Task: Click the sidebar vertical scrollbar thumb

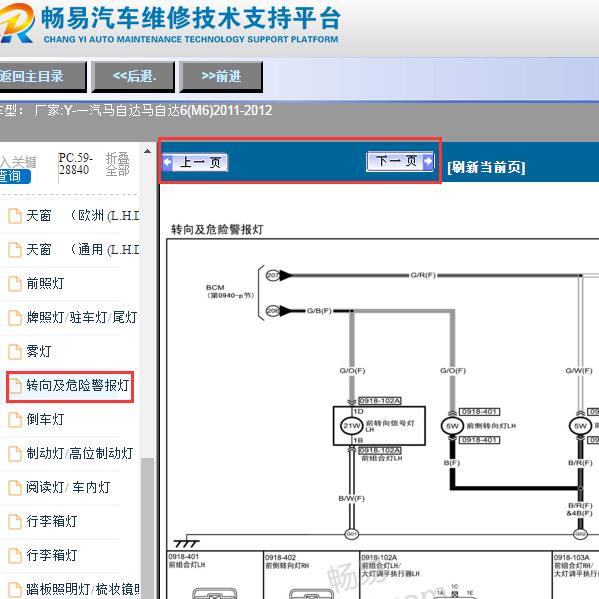Action: (147, 527)
